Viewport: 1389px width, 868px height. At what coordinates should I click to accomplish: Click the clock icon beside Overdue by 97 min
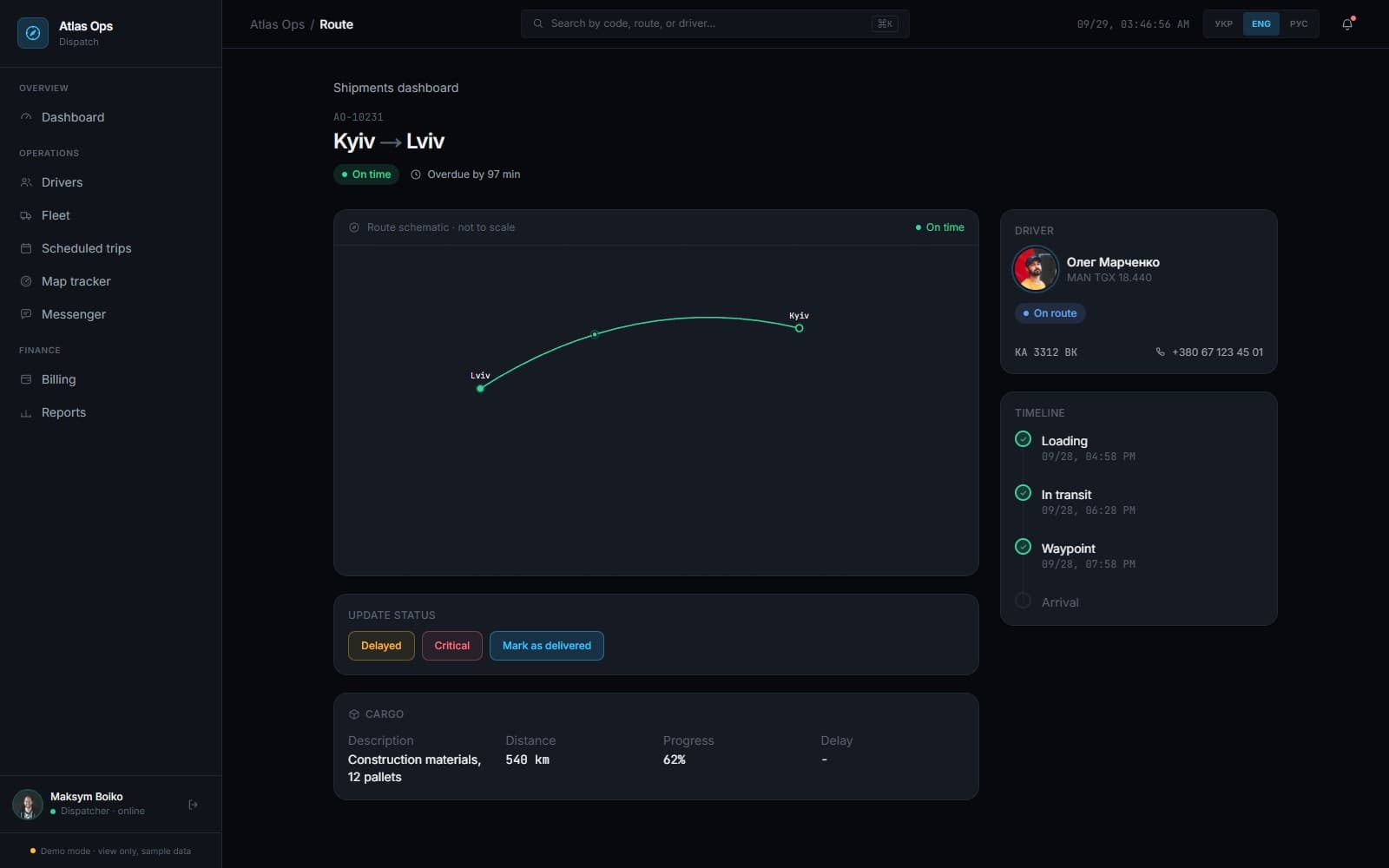[416, 174]
